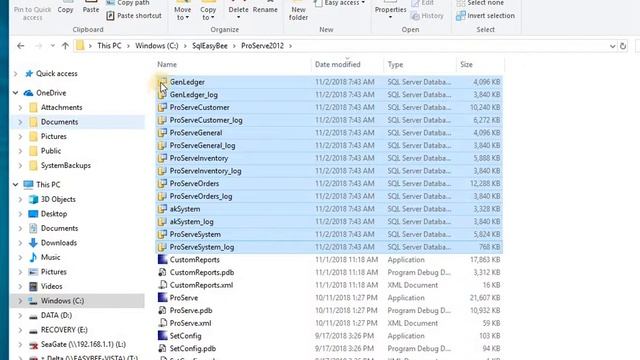Image resolution: width=640 pixels, height=360 pixels.
Task: Expand the DATA (D:) tree node
Action: point(20,316)
